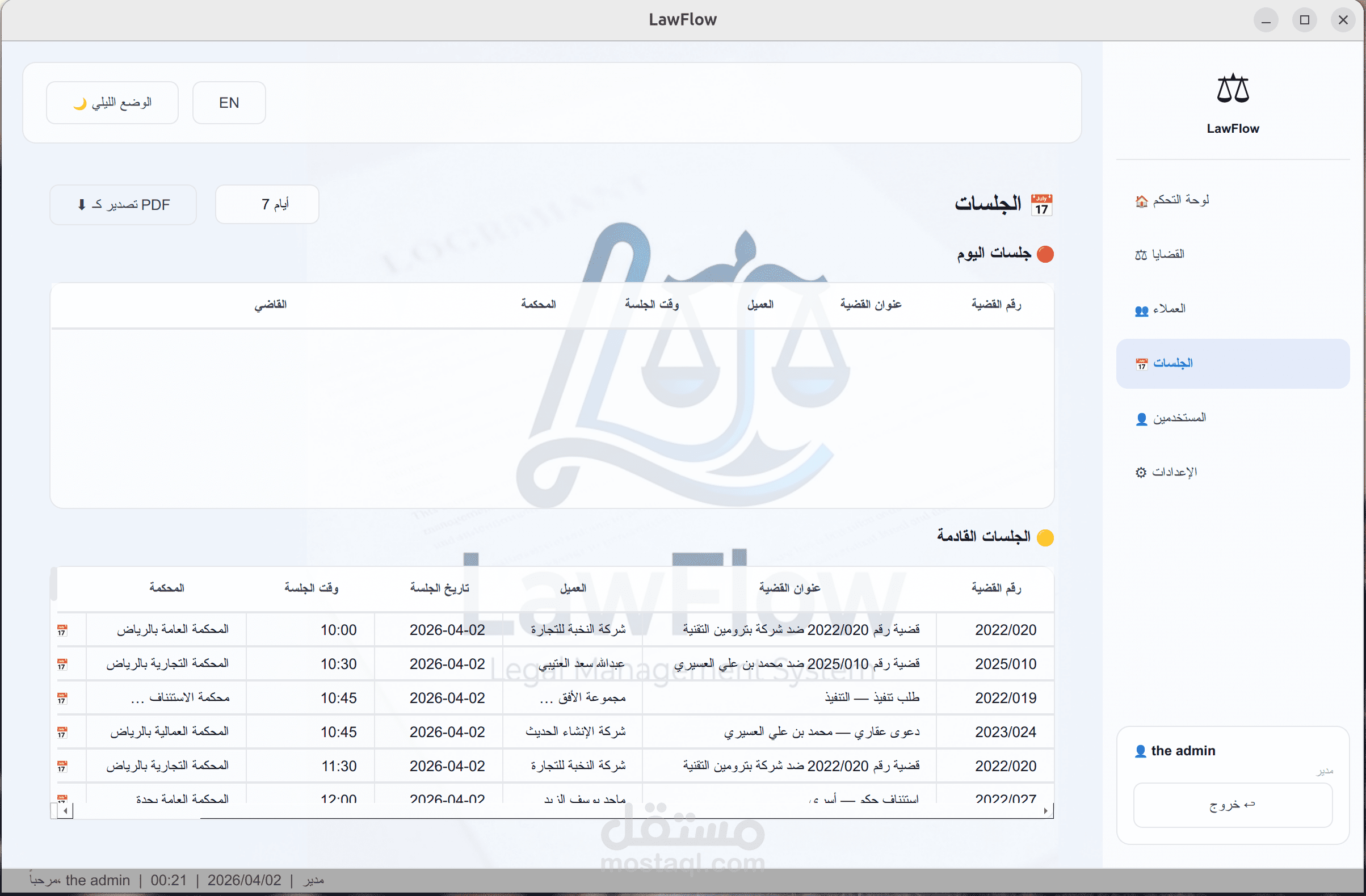Click calendar icon in case 2023/024 row
Screen dimensions: 1366x896
[x=62, y=733]
